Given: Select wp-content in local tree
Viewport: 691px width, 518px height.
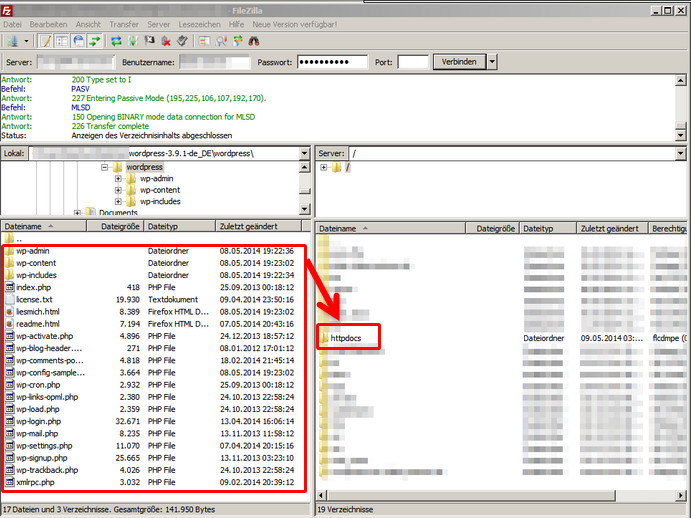Looking at the screenshot, I should 160,190.
